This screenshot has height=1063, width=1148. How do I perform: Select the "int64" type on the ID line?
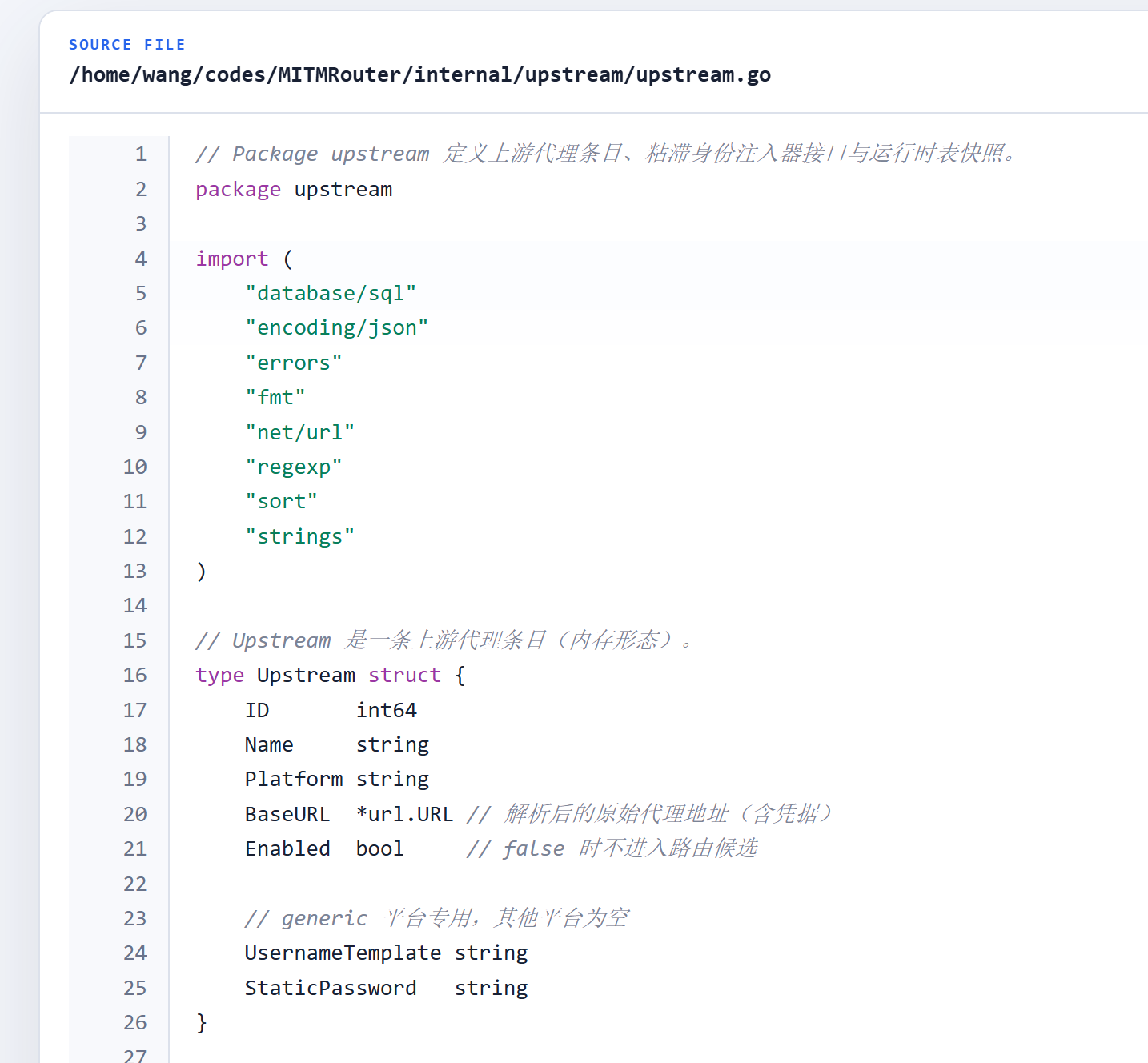387,710
